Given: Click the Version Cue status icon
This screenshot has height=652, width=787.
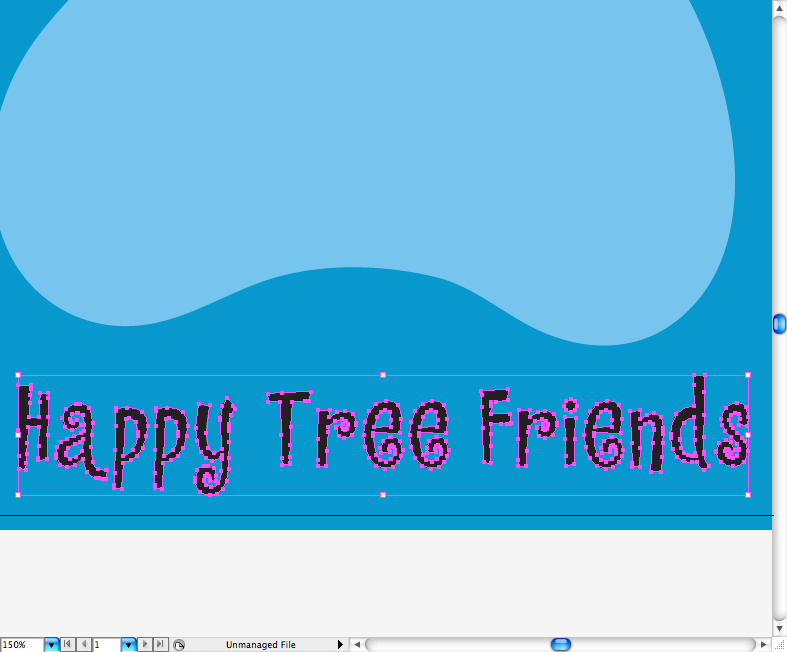Looking at the screenshot, I should tap(179, 645).
